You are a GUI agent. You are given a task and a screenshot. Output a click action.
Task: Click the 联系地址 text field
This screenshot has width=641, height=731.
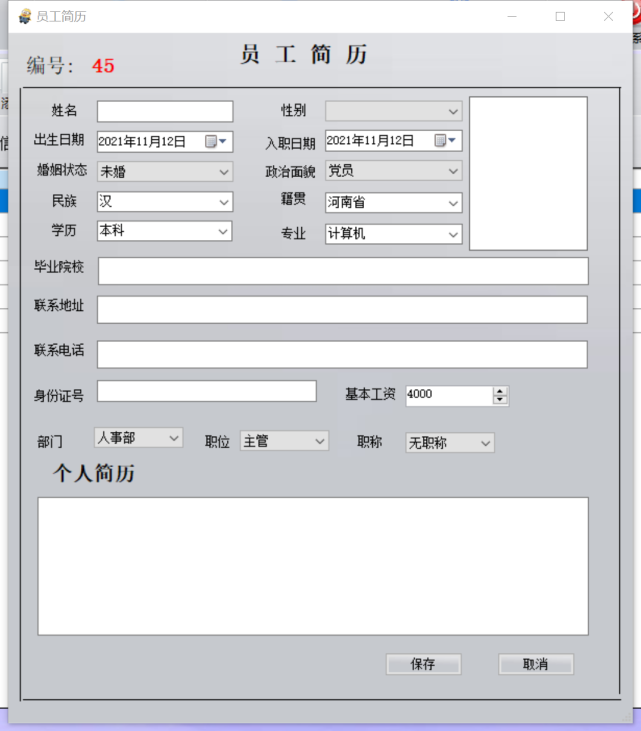pyautogui.click(x=342, y=310)
